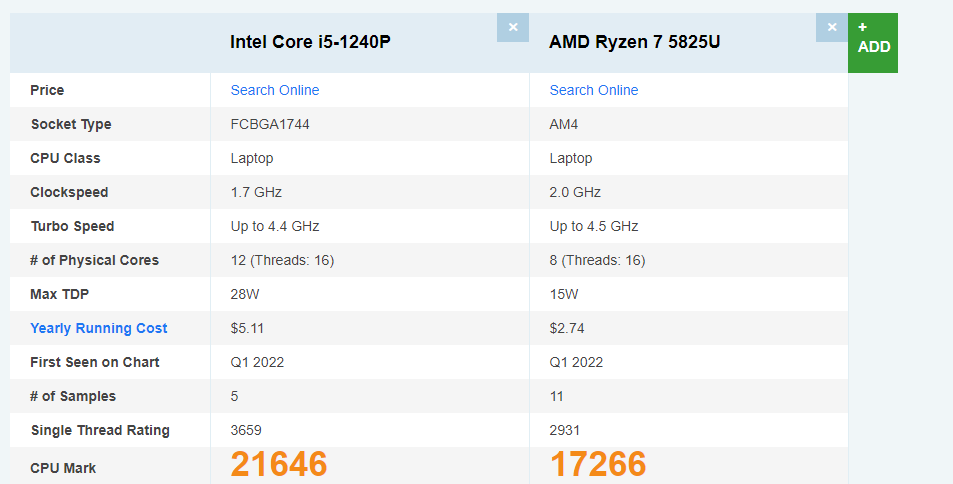Image resolution: width=953 pixels, height=484 pixels.
Task: Click the 8 (Threads: 16) cell
Action: tap(597, 260)
